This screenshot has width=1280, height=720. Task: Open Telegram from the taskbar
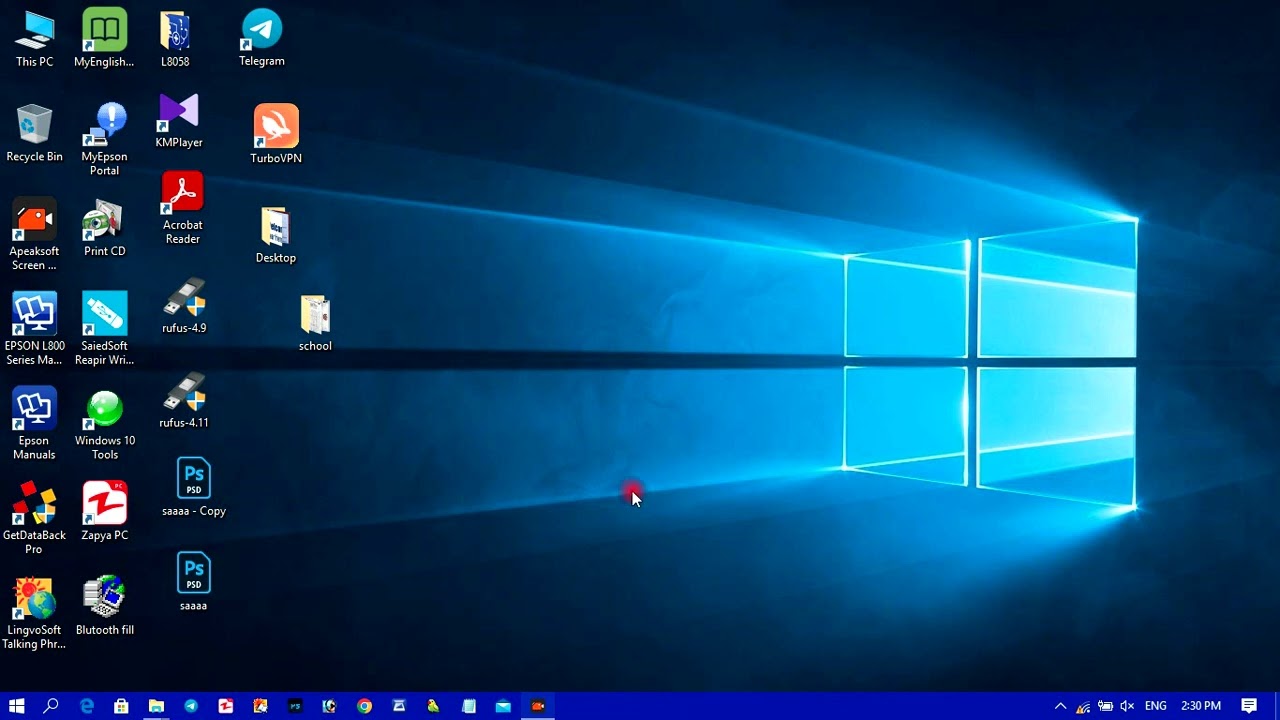point(191,706)
